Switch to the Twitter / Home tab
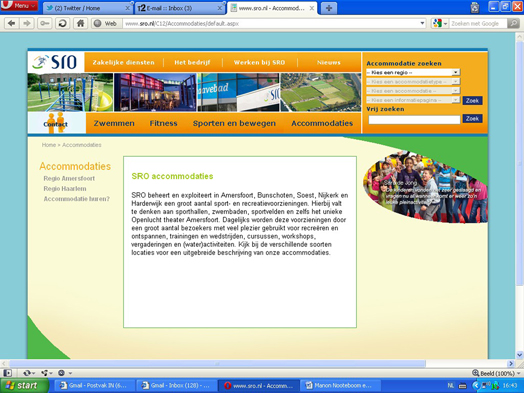The height and width of the screenshot is (393, 524). tap(88, 8)
